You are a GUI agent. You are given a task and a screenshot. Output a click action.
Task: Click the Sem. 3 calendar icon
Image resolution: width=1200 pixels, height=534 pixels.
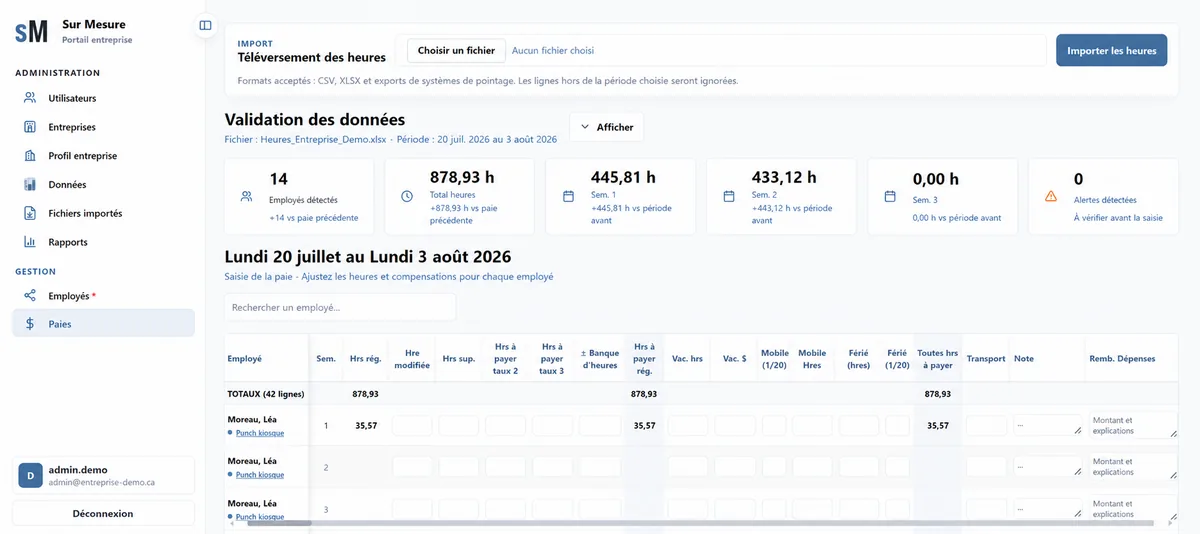[x=890, y=196]
